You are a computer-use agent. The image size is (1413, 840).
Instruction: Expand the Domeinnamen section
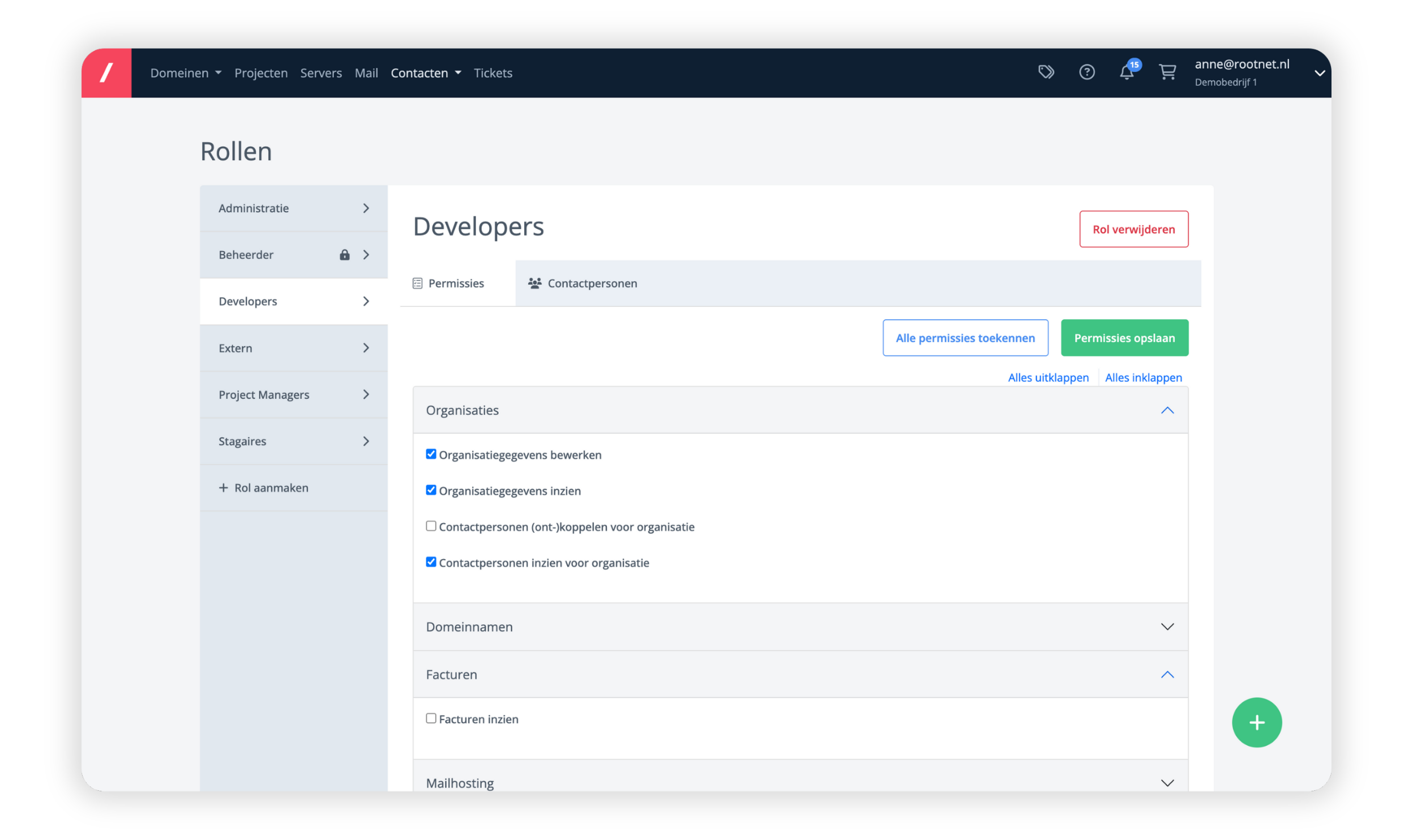point(1167,627)
